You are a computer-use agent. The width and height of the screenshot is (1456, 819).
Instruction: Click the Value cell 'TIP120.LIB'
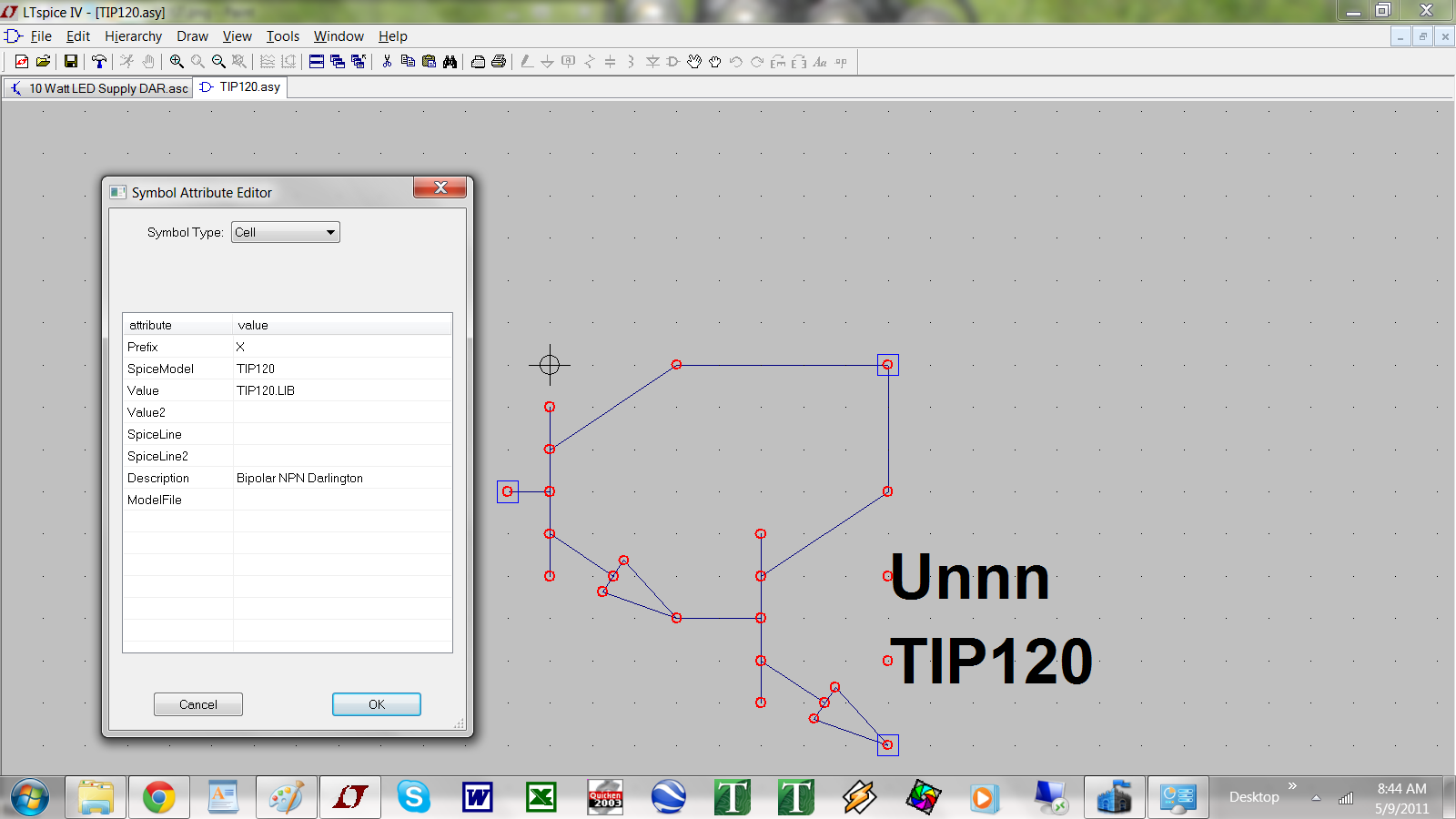point(342,390)
